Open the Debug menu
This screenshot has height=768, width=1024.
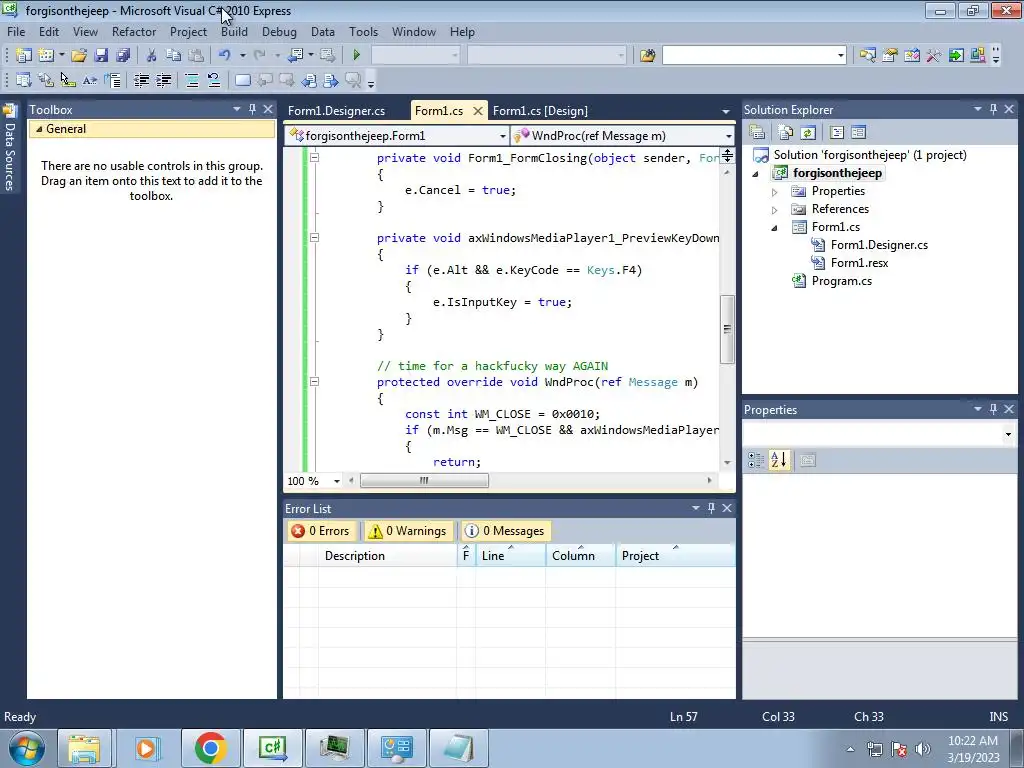point(279,32)
